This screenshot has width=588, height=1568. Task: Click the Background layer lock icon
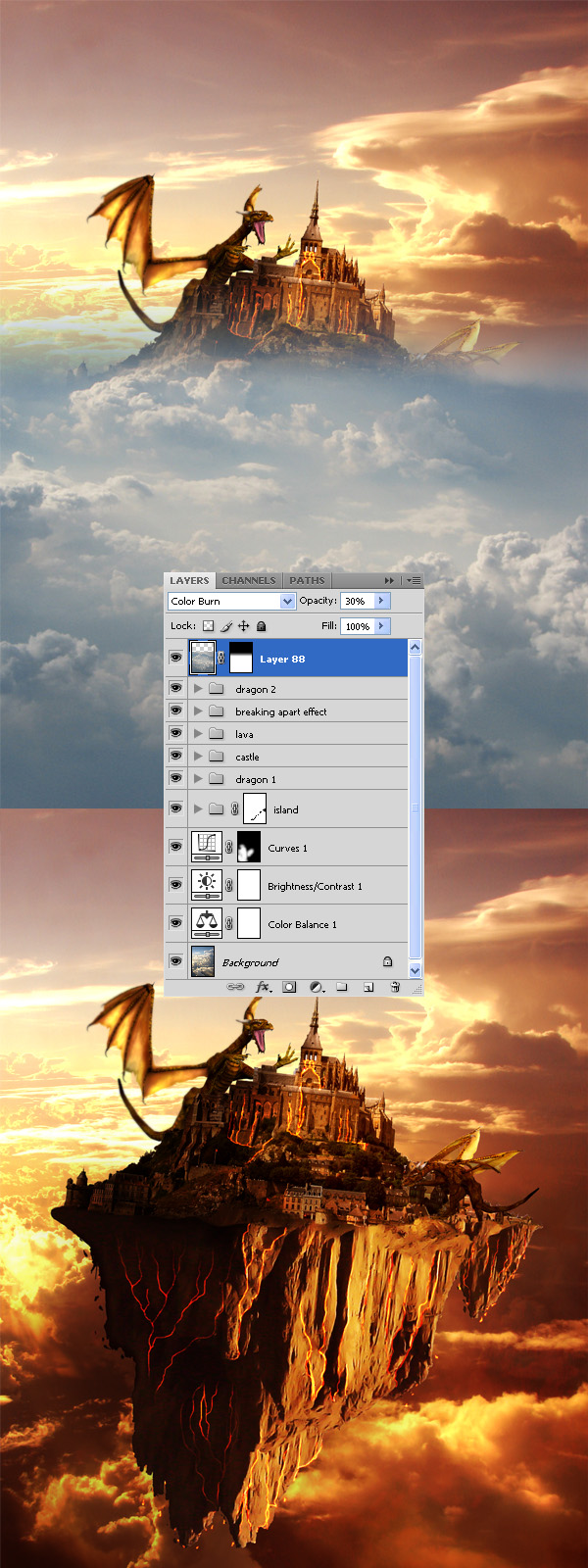pos(387,961)
